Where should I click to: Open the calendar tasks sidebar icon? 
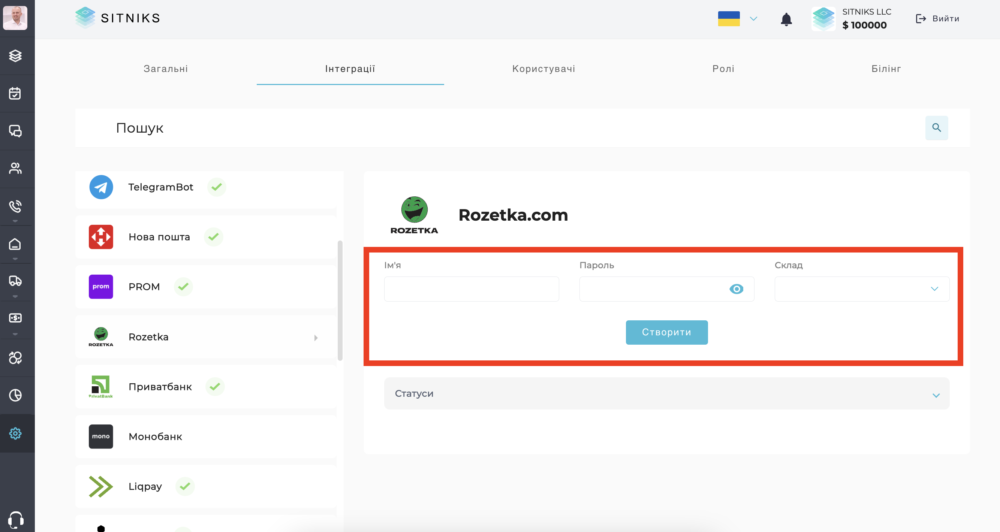15,93
